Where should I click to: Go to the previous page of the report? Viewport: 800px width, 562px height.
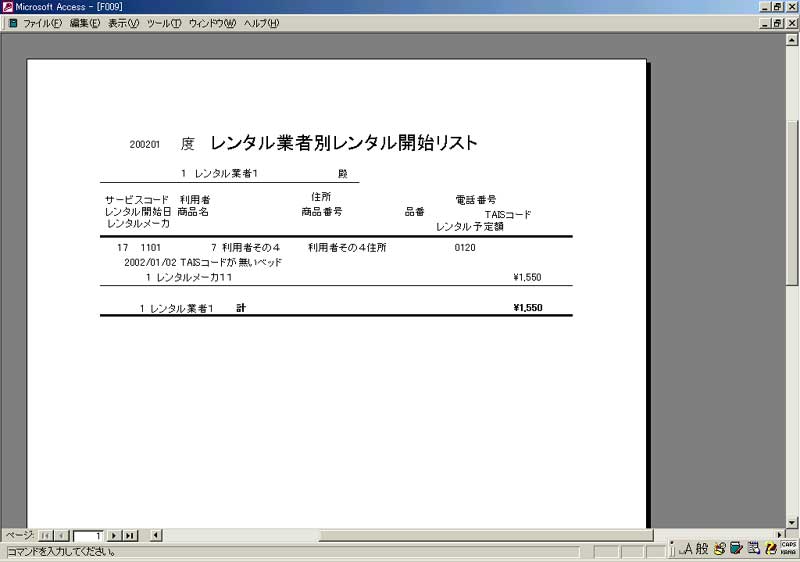(x=61, y=536)
